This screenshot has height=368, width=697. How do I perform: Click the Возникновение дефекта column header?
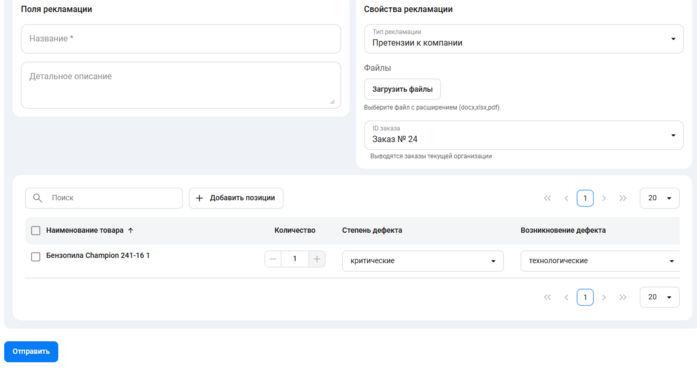pos(563,230)
